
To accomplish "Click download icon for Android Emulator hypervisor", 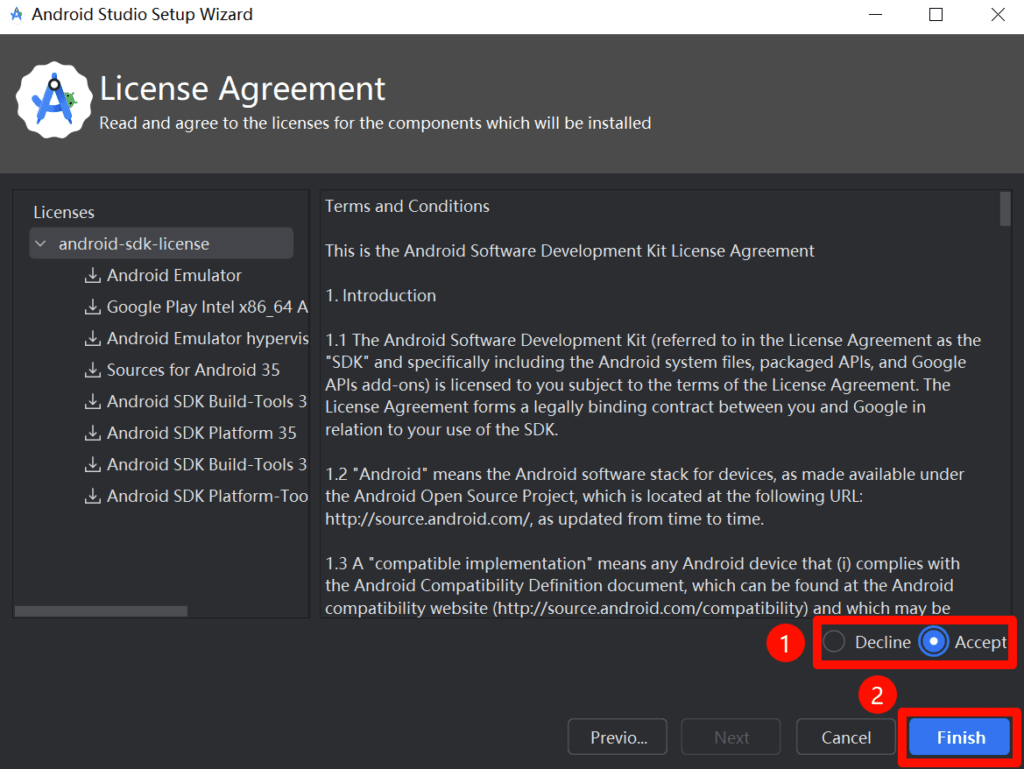I will tap(93, 339).
